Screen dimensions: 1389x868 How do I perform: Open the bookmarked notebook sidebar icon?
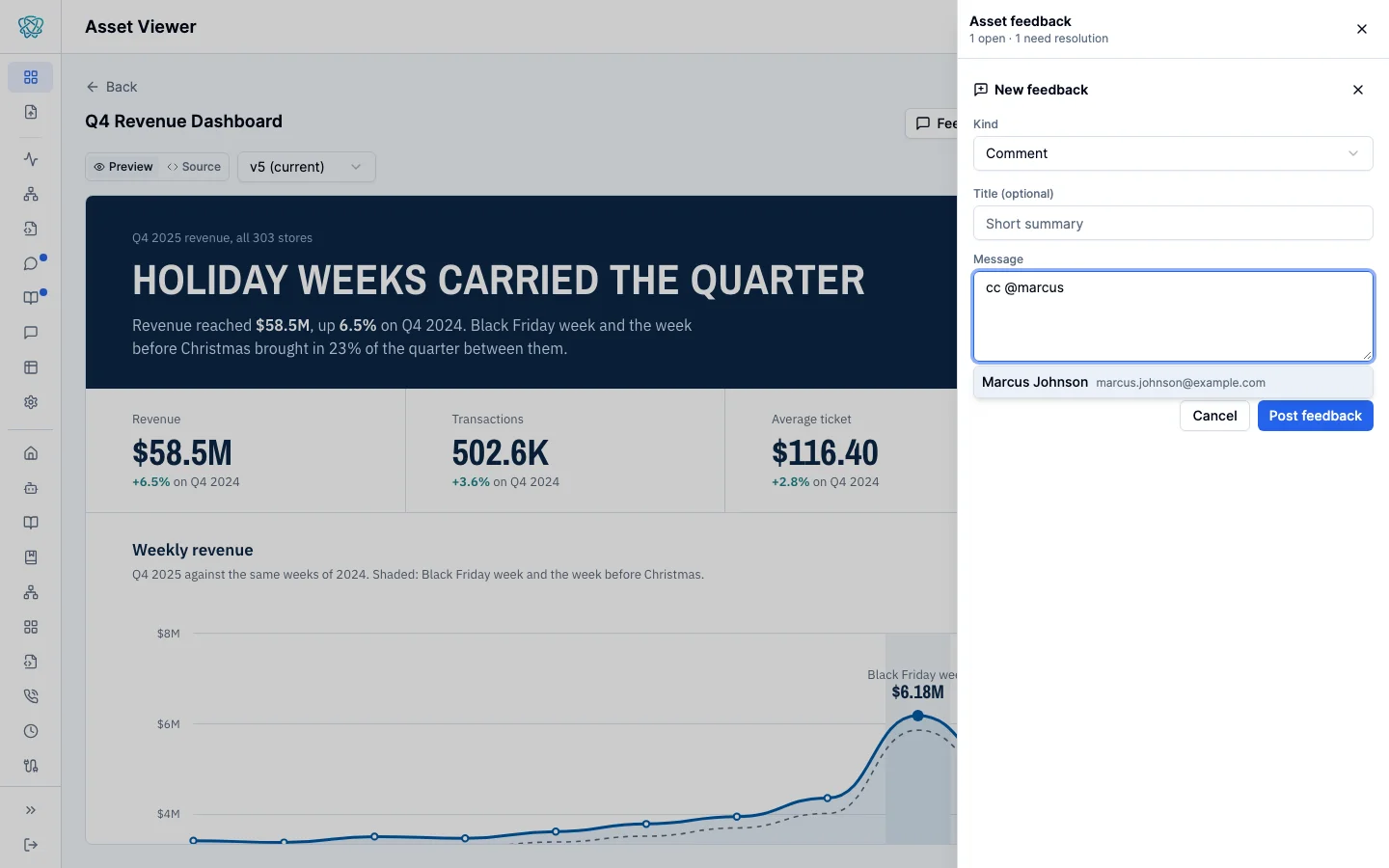(x=31, y=557)
